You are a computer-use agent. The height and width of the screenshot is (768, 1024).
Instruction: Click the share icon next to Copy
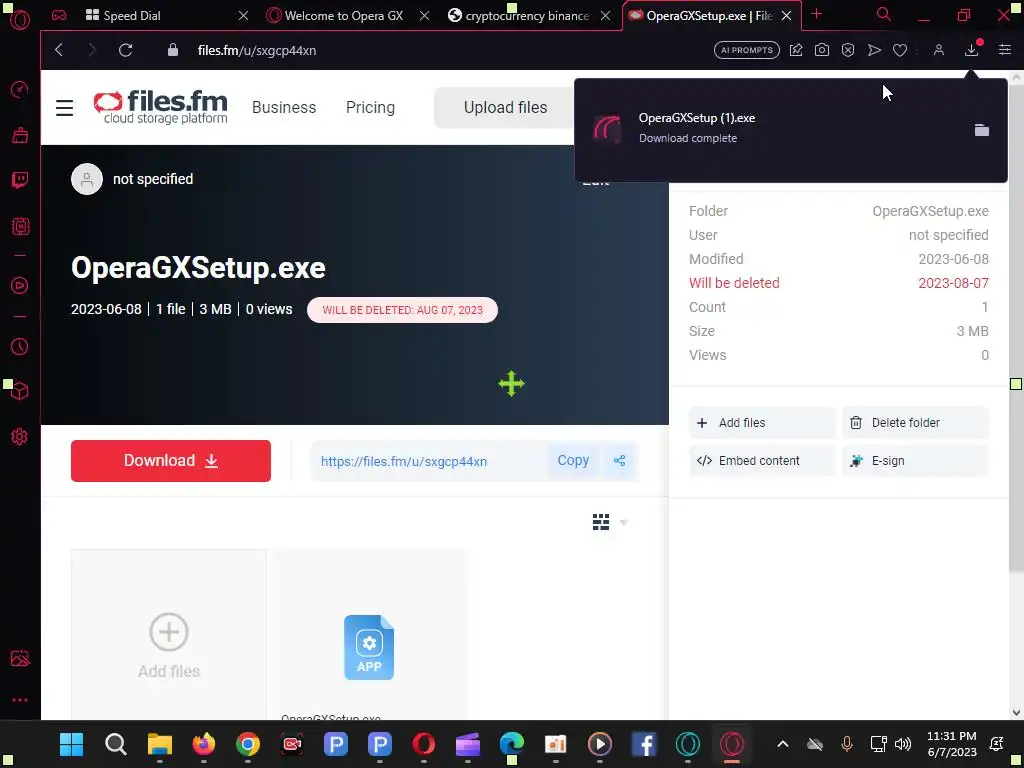(619, 460)
